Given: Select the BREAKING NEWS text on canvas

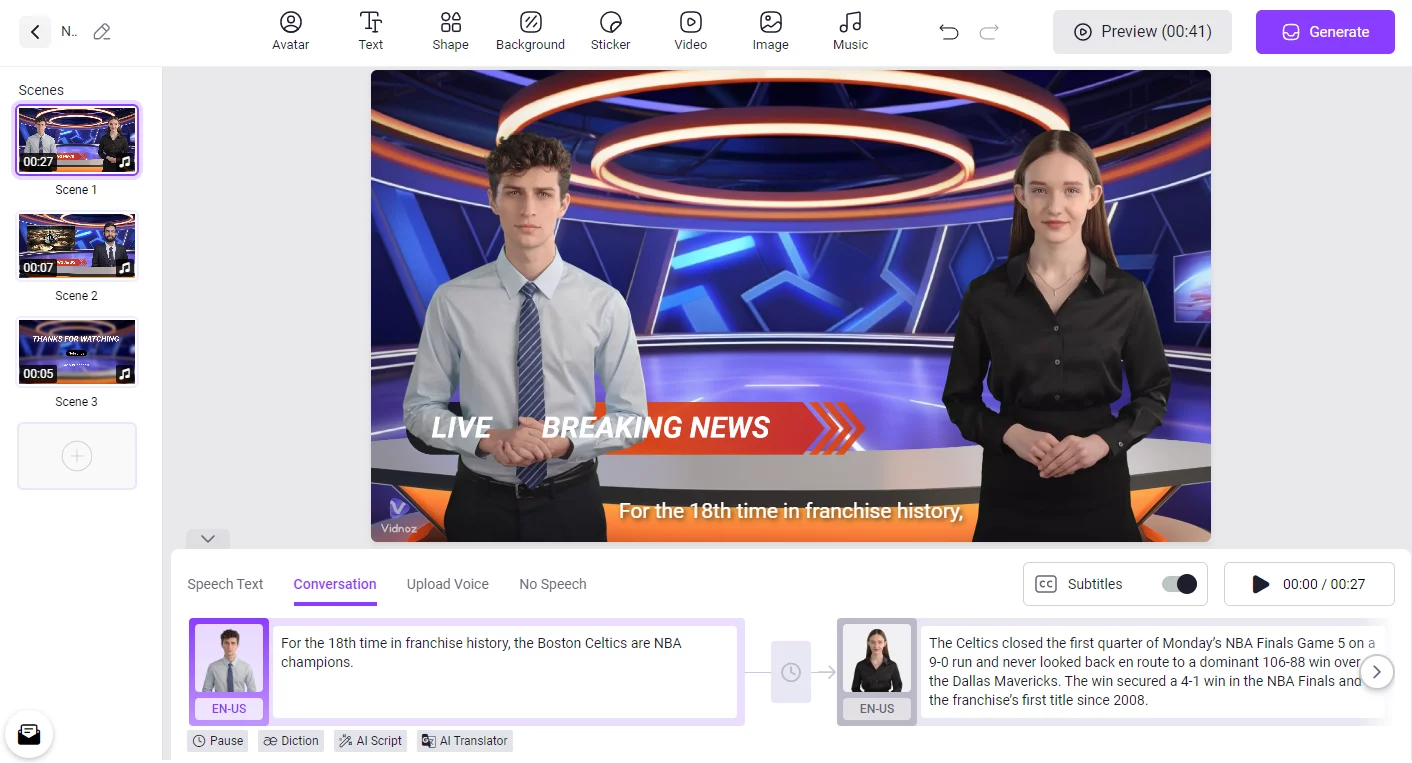Looking at the screenshot, I should [x=656, y=428].
